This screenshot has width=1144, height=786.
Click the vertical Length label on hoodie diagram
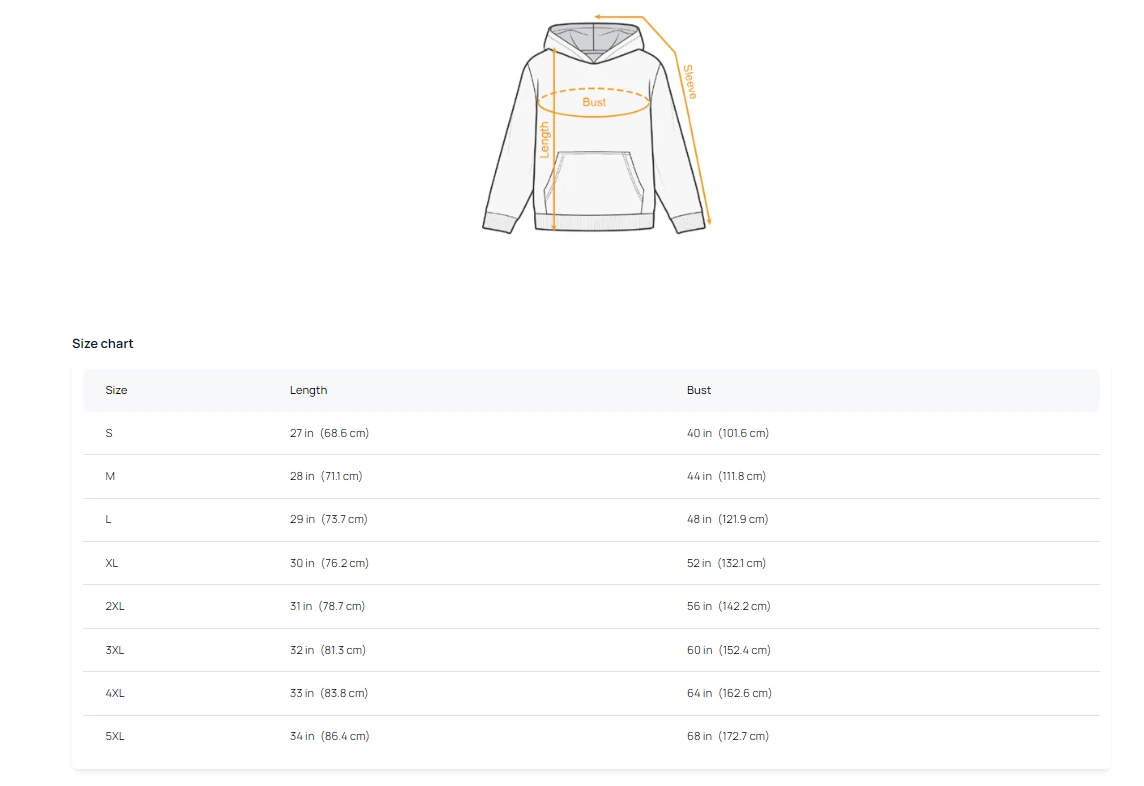[545, 139]
